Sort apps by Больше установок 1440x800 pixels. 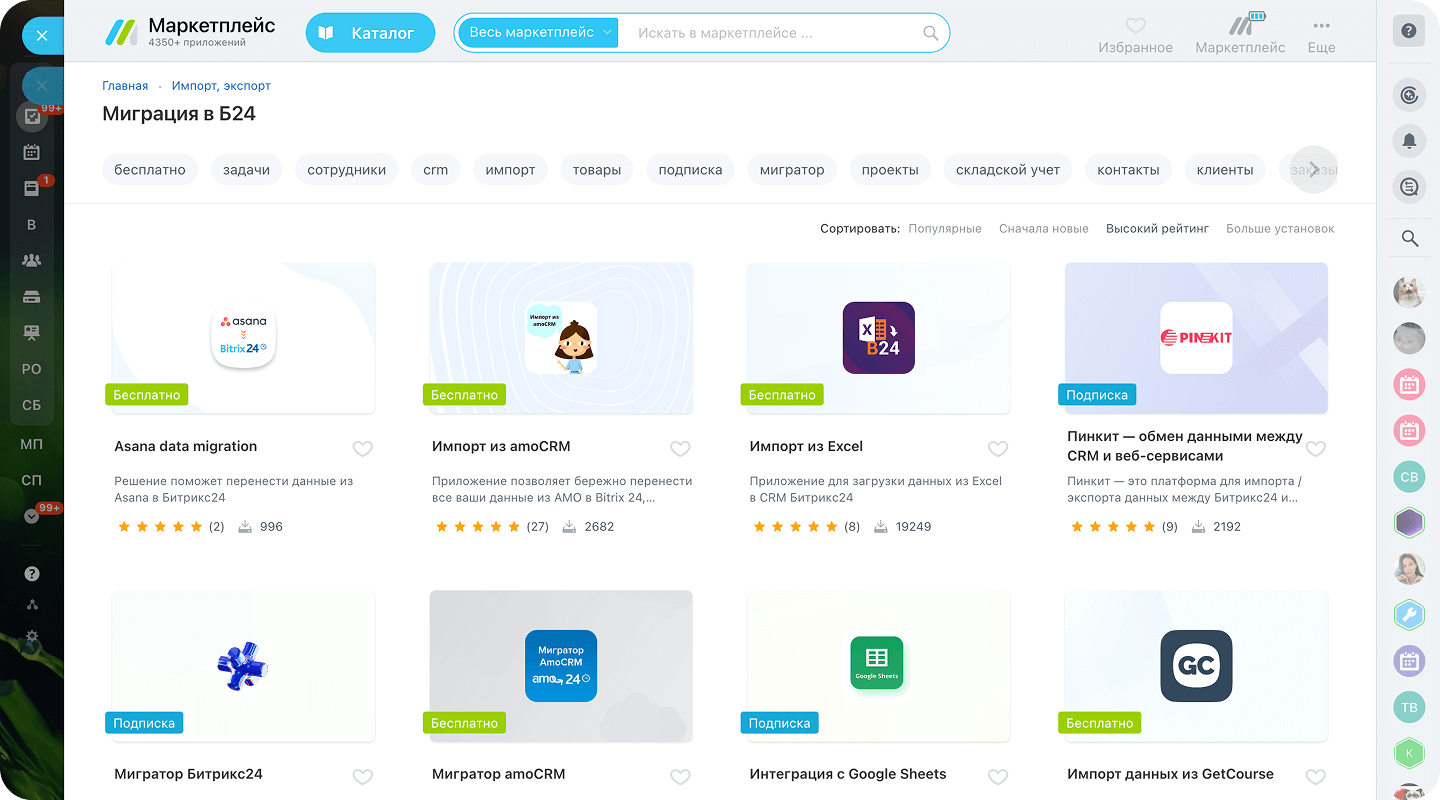[x=1280, y=229]
